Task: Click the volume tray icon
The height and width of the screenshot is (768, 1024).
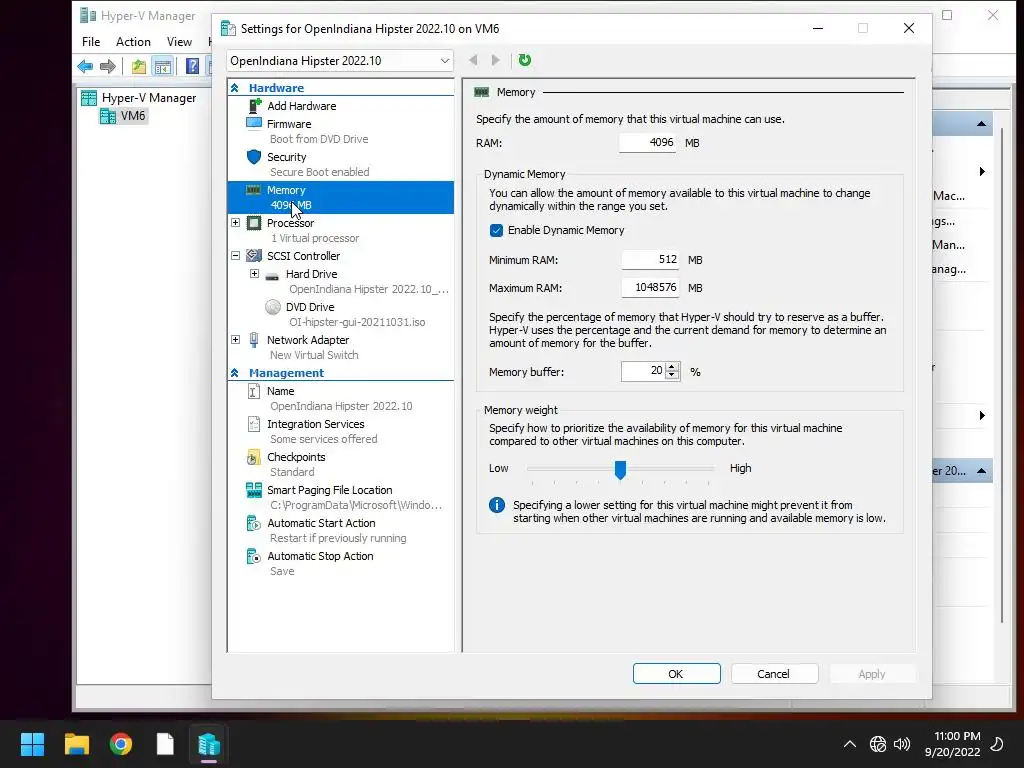Action: 902,744
